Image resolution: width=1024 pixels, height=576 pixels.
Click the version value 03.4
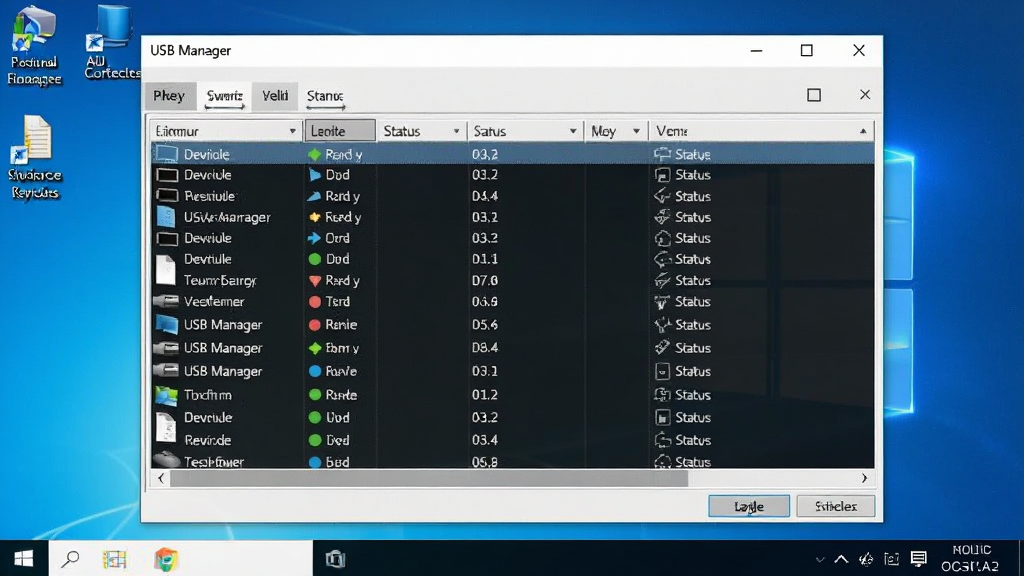point(485,440)
